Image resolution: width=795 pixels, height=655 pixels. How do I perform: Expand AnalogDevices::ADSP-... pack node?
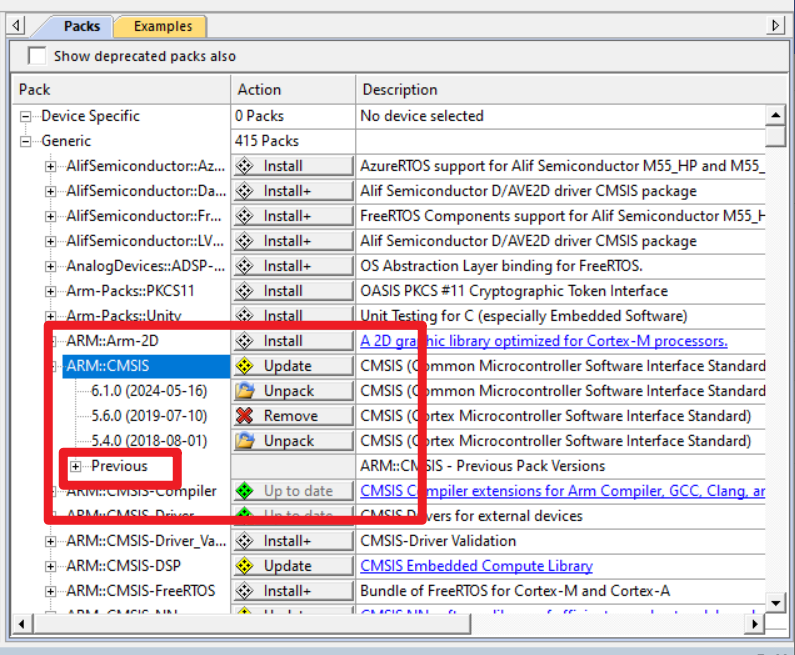point(50,266)
